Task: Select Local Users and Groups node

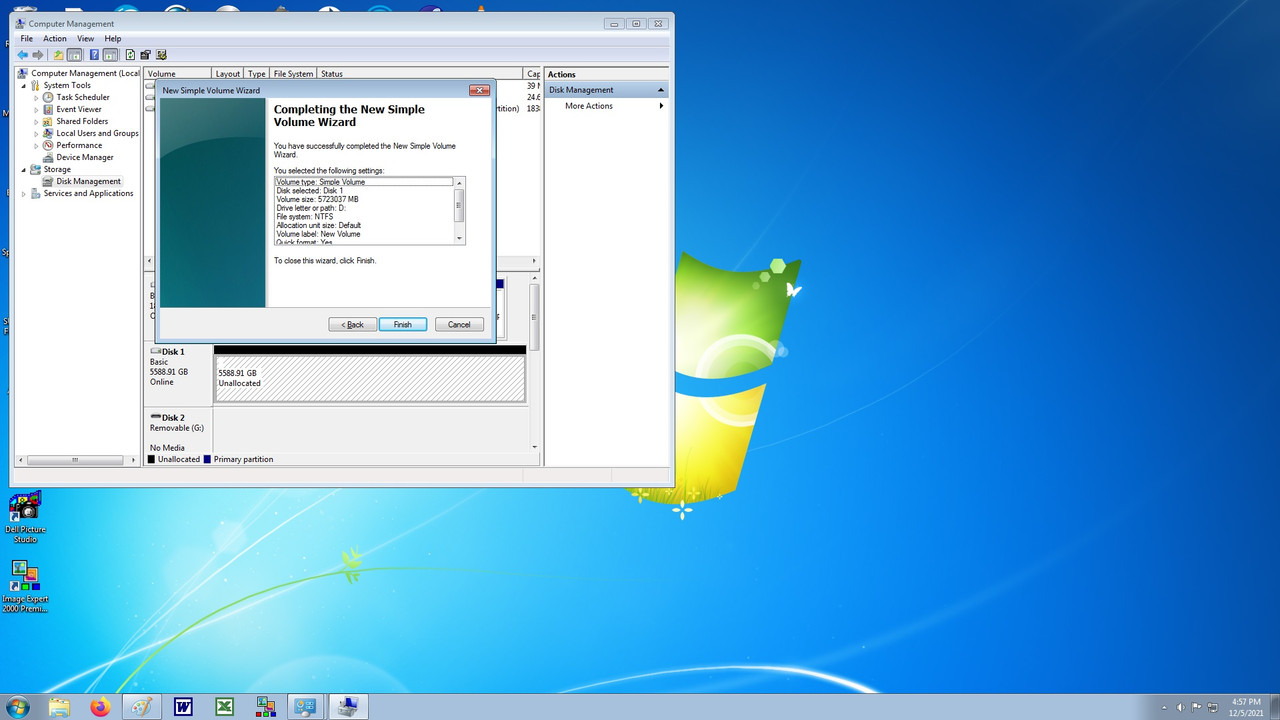Action: [x=97, y=133]
